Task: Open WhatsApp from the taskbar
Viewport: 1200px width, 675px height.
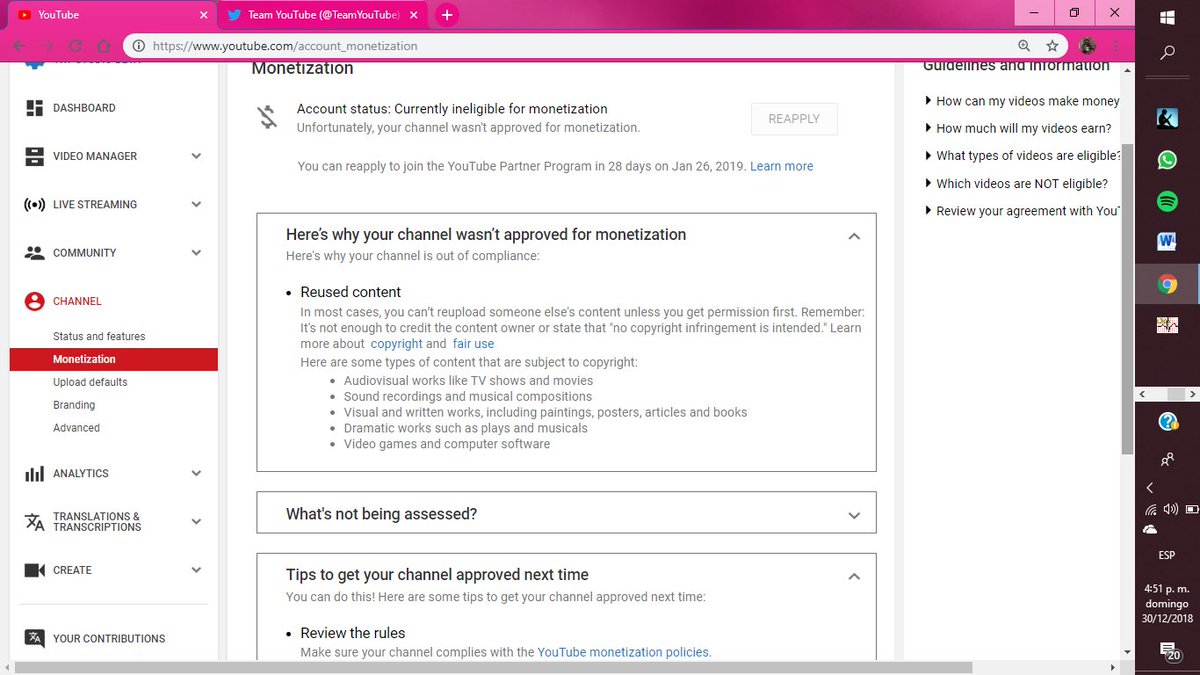Action: (x=1167, y=160)
